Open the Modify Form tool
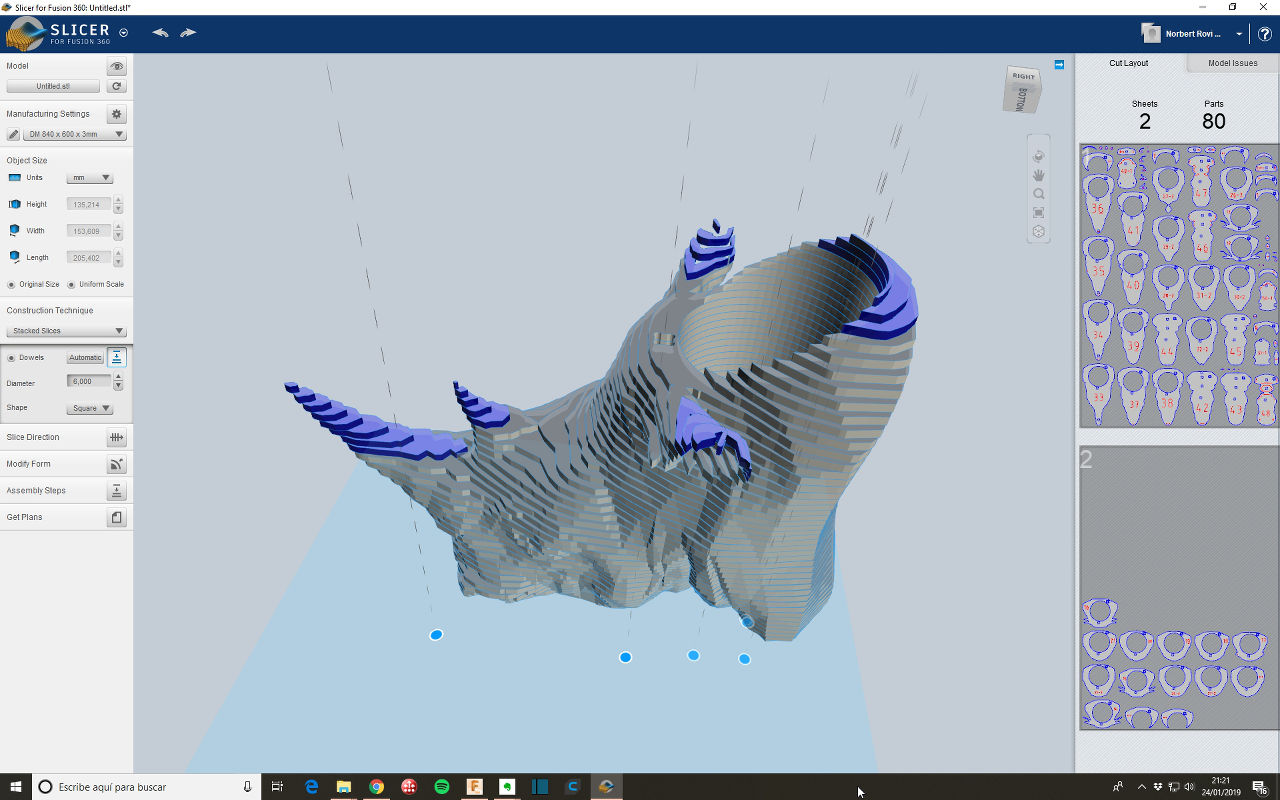The image size is (1280, 800). tap(117, 464)
